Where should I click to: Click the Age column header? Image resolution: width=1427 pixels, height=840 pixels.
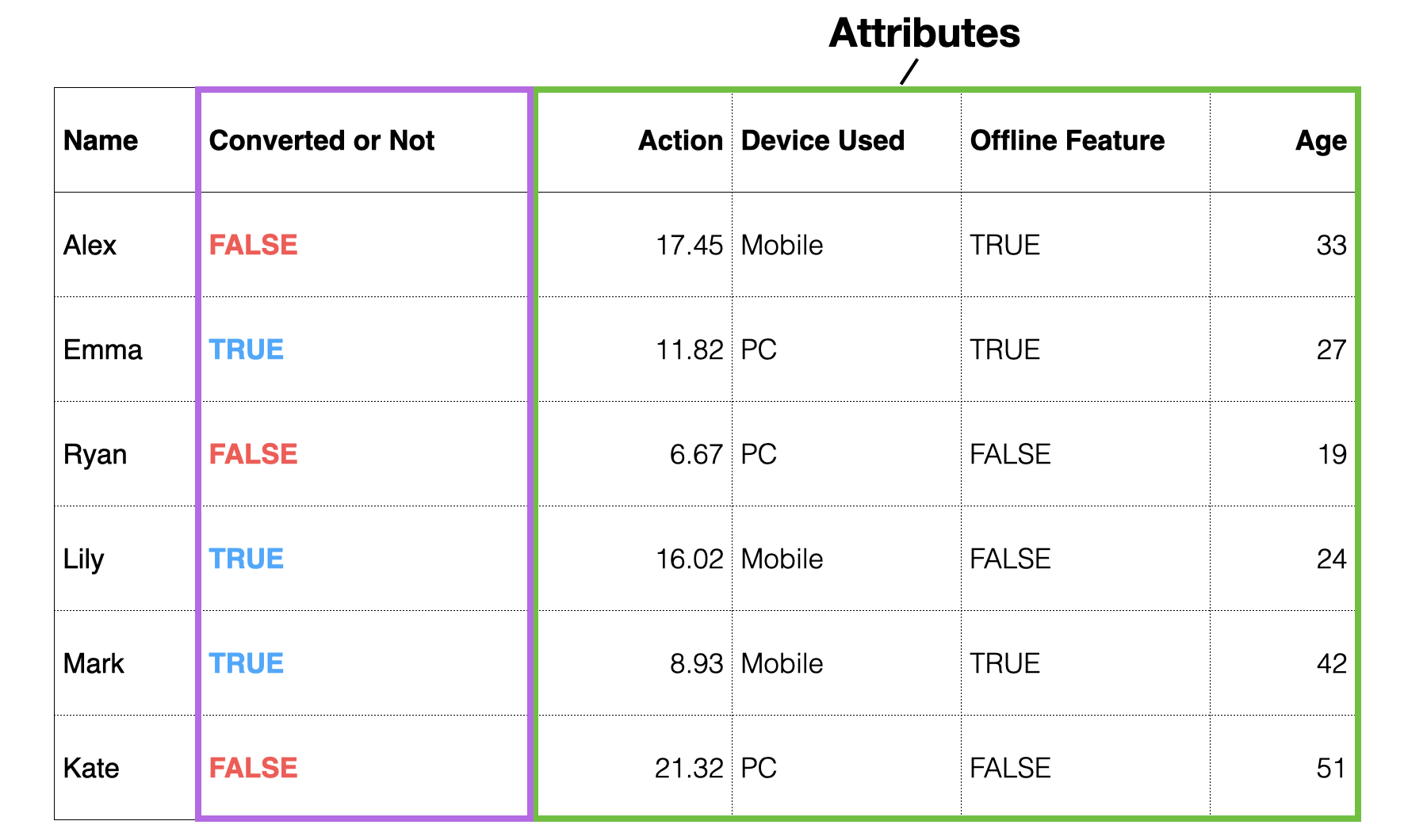click(1322, 140)
